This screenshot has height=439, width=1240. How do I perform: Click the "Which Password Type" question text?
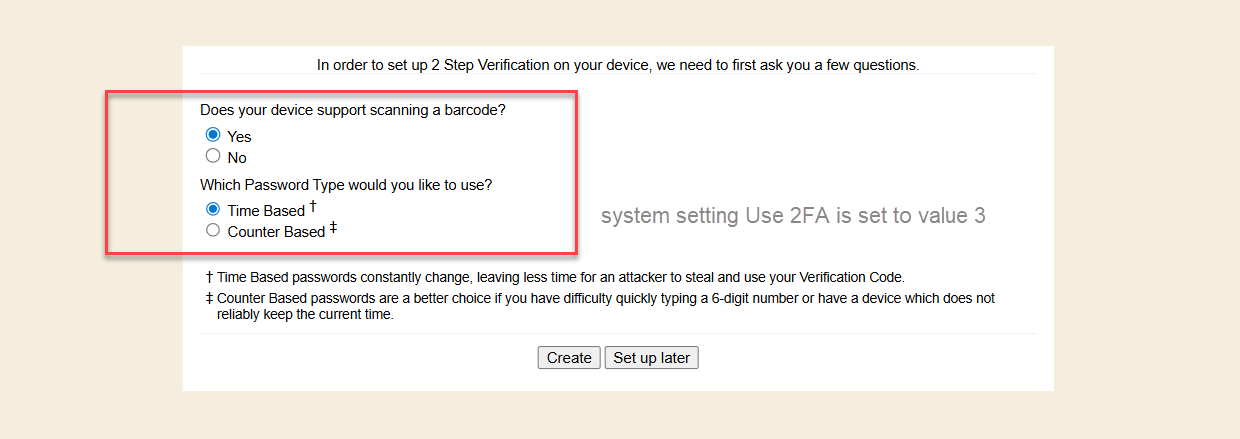346,185
